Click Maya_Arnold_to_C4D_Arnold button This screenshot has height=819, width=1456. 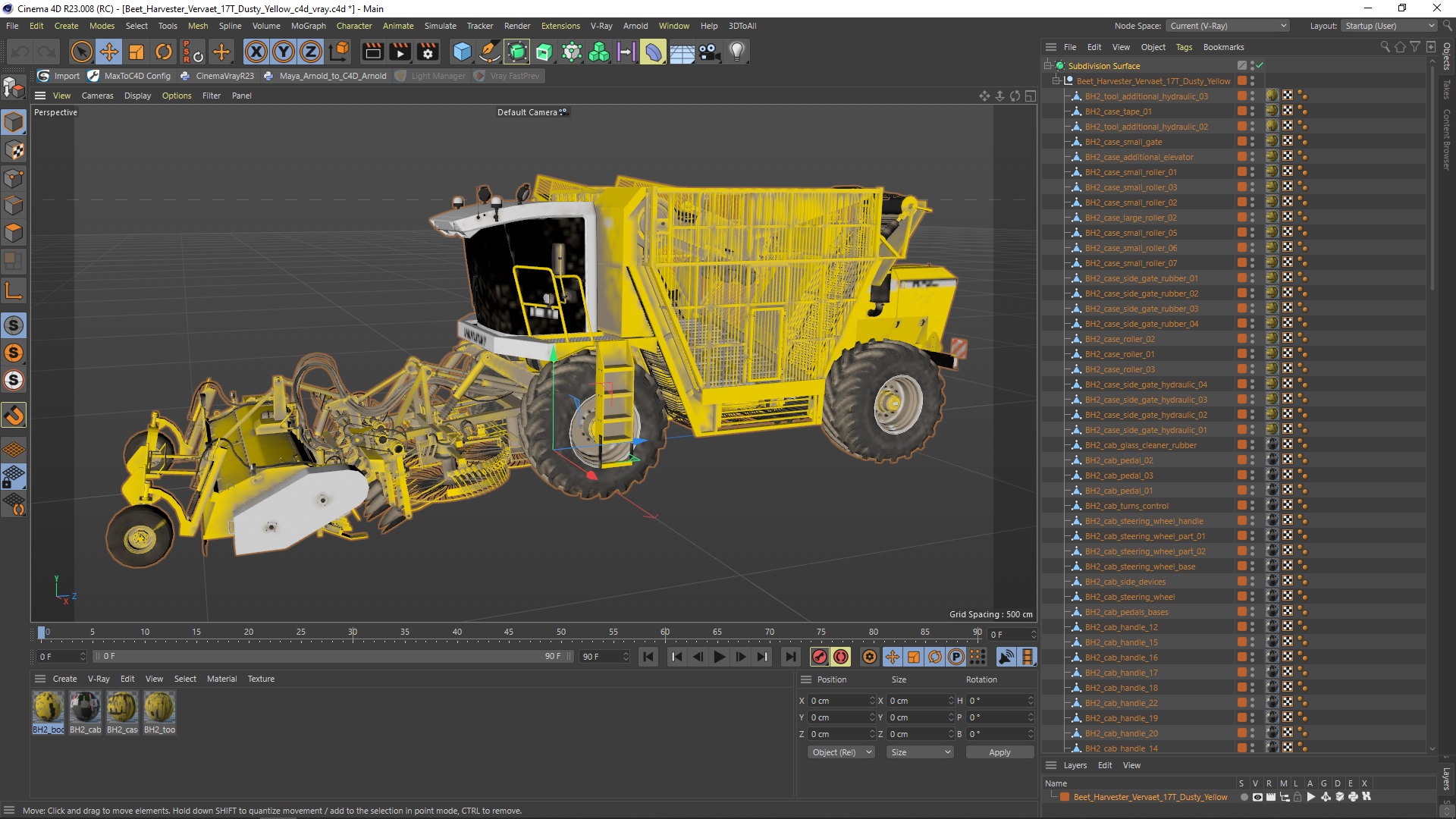pyautogui.click(x=325, y=76)
